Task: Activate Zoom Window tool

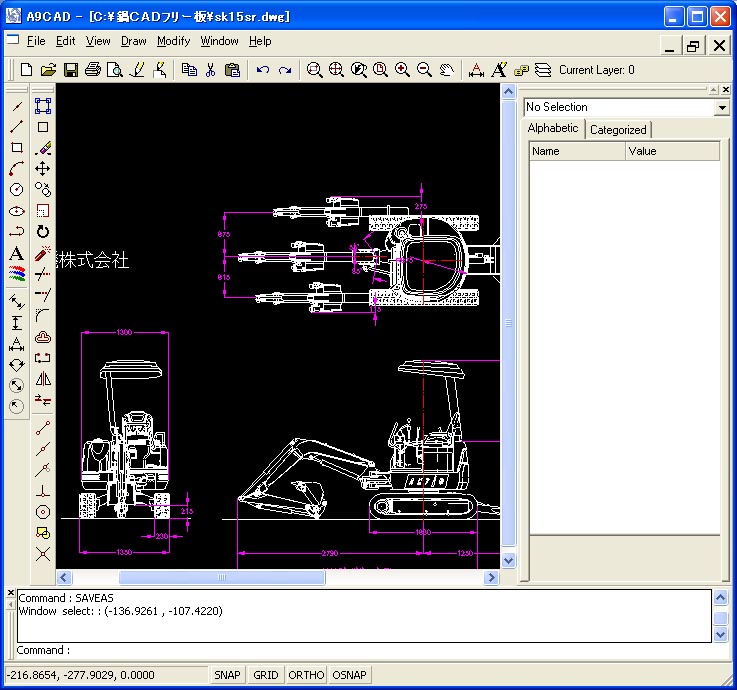Action: click(x=314, y=70)
